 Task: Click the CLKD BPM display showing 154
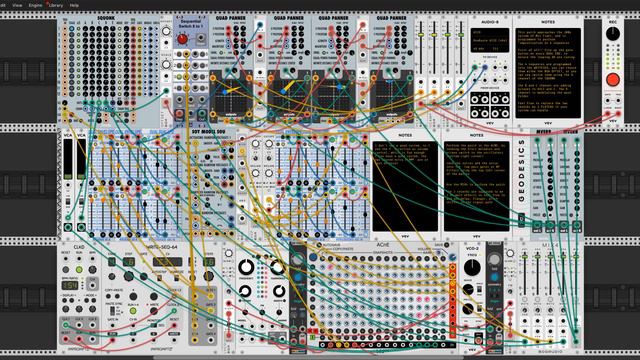pyautogui.click(x=70, y=285)
